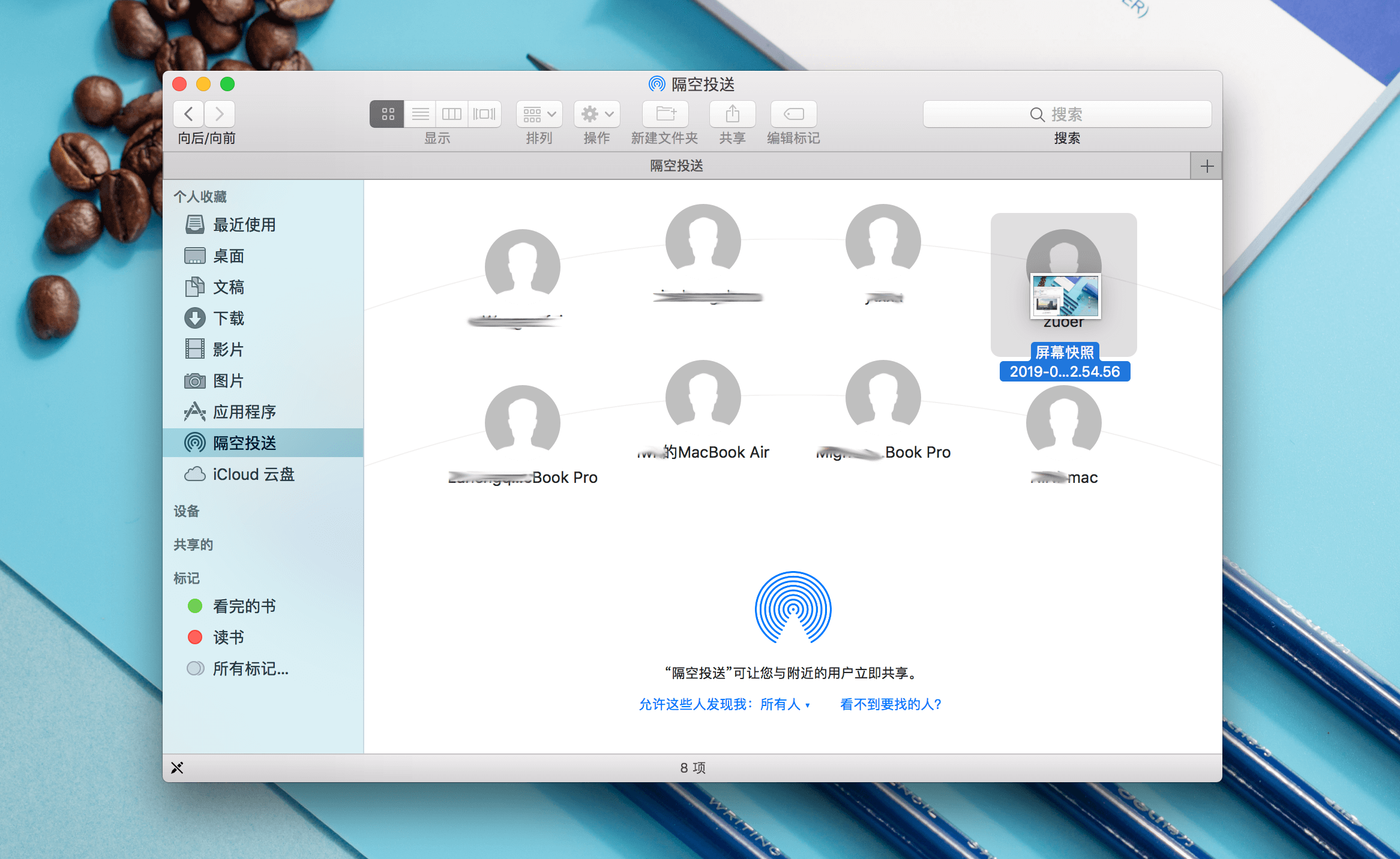Collapse the 个人收藏 sidebar section
The width and height of the screenshot is (1400, 859).
[200, 197]
